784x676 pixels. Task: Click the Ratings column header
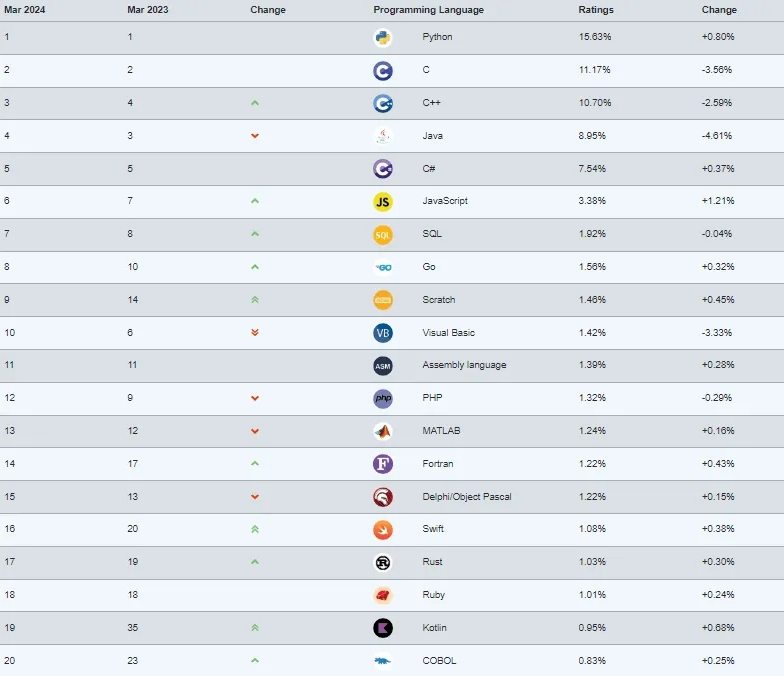[x=596, y=10]
